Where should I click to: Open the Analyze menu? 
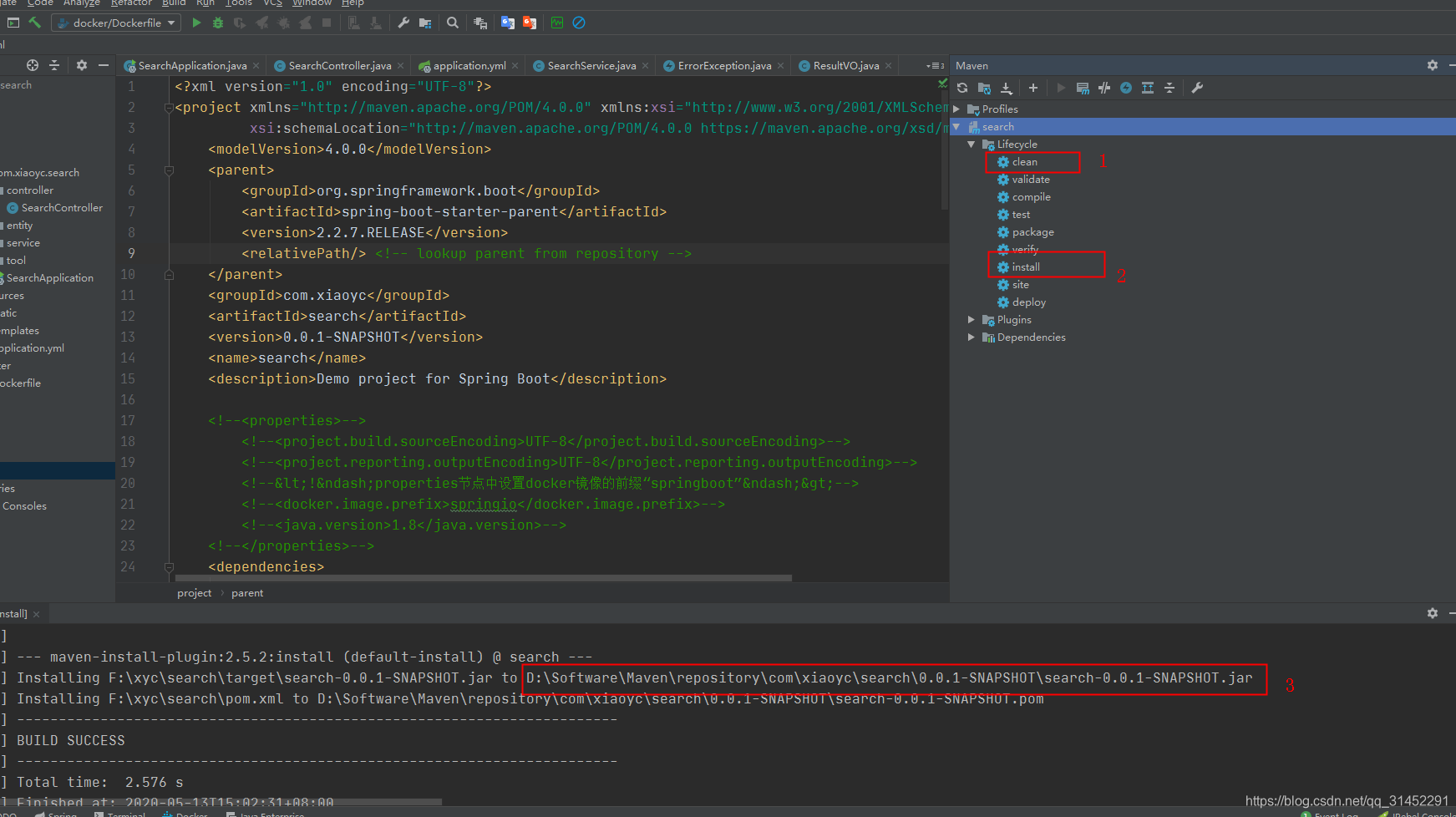click(81, 3)
